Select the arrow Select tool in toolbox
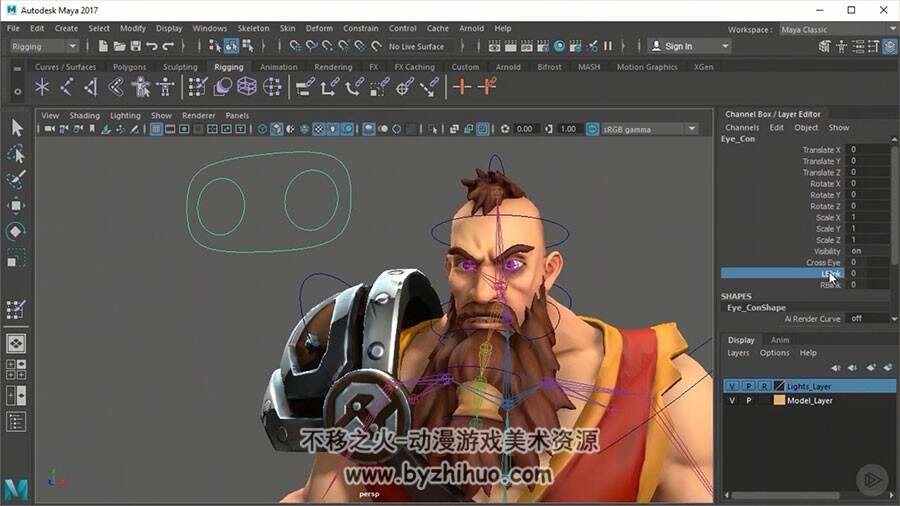900x506 pixels. pos(17,127)
